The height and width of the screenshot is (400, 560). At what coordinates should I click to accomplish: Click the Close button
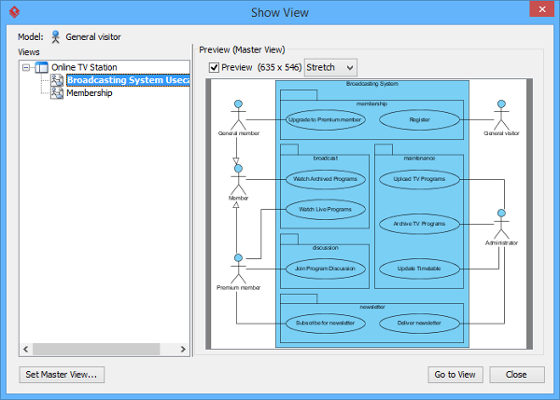[517, 374]
